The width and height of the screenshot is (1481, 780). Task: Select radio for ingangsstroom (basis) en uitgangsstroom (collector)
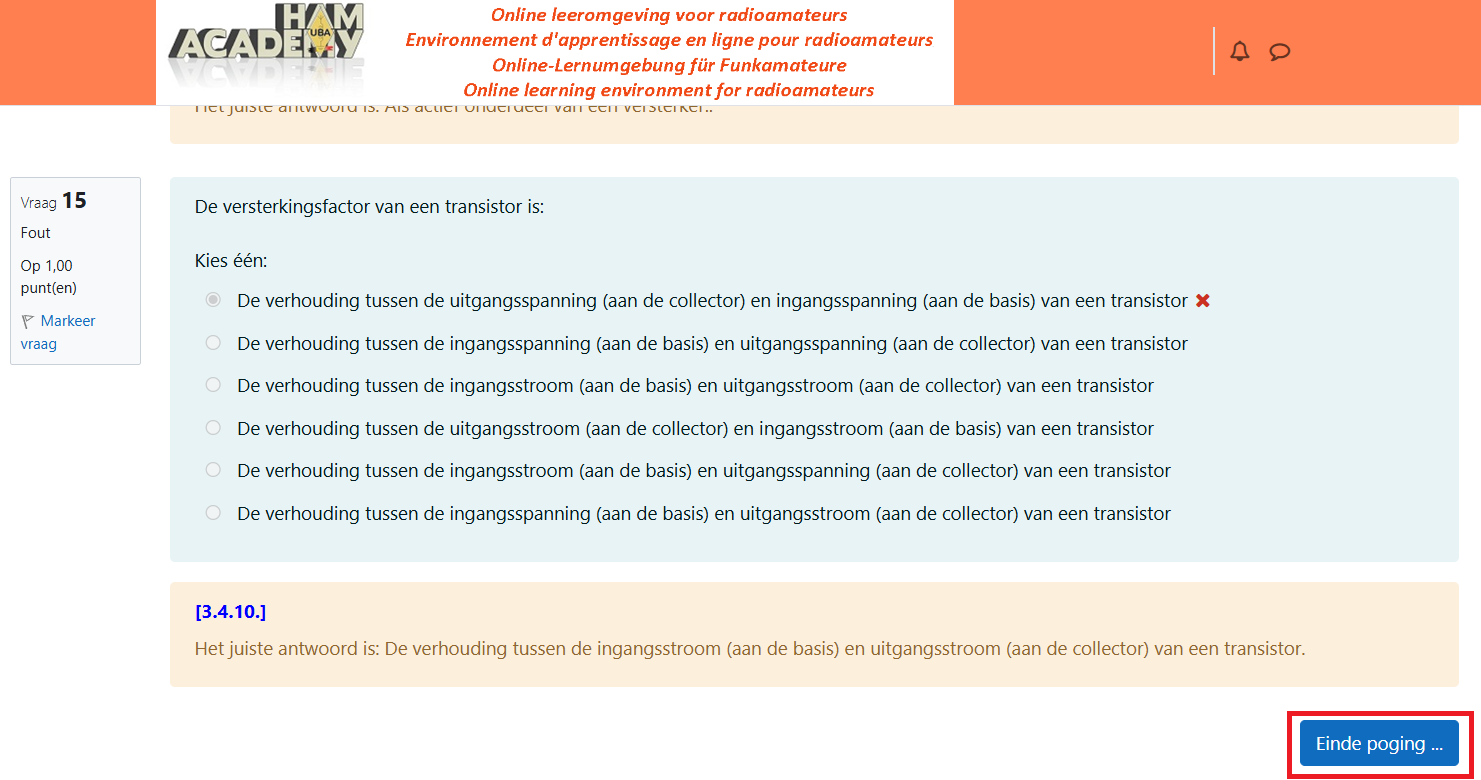(x=213, y=385)
